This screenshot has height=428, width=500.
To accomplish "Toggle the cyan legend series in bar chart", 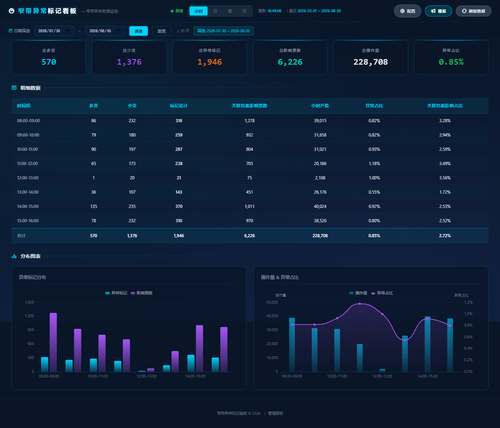I will 116,293.
